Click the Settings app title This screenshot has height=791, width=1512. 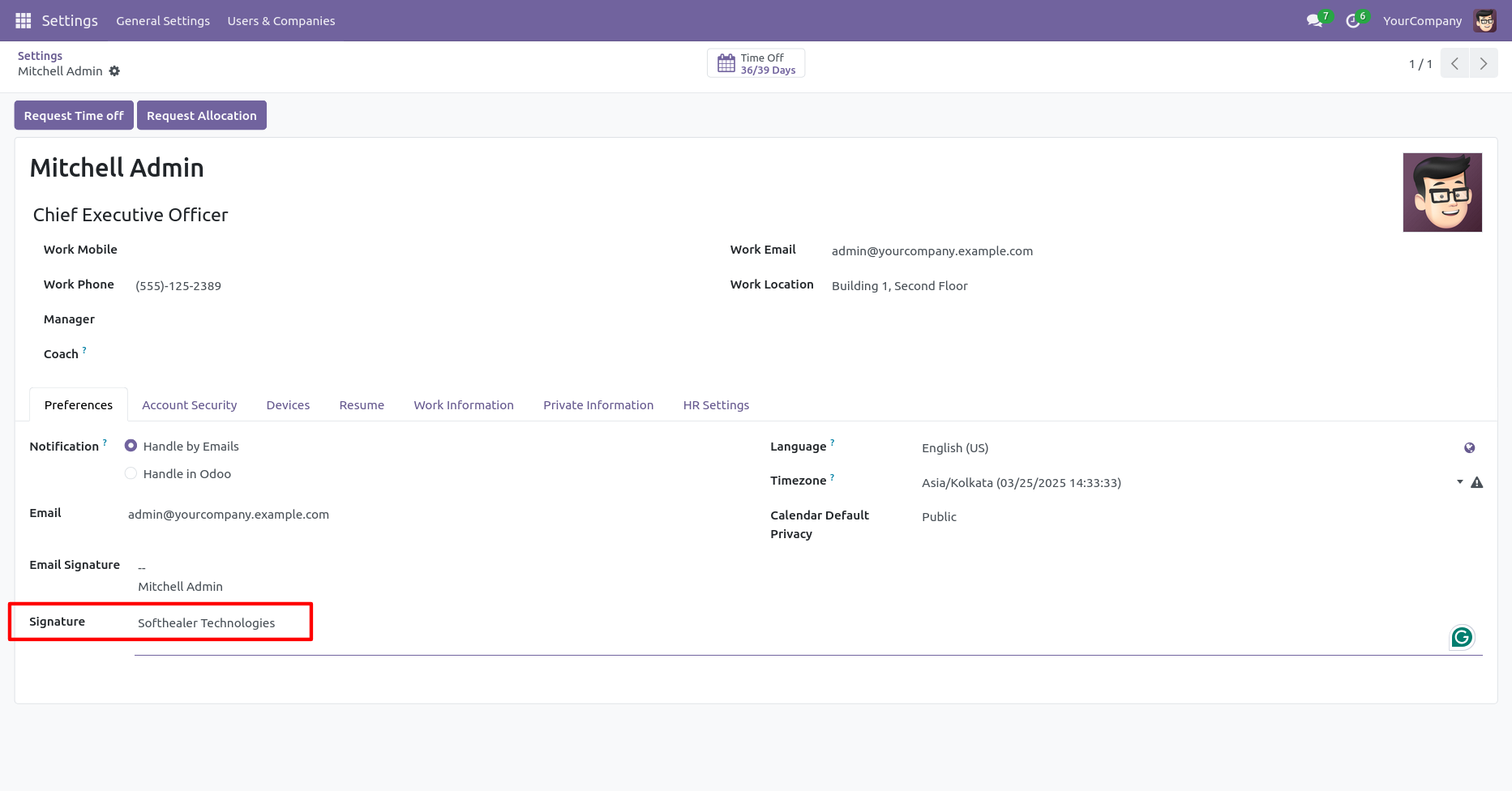coord(70,21)
